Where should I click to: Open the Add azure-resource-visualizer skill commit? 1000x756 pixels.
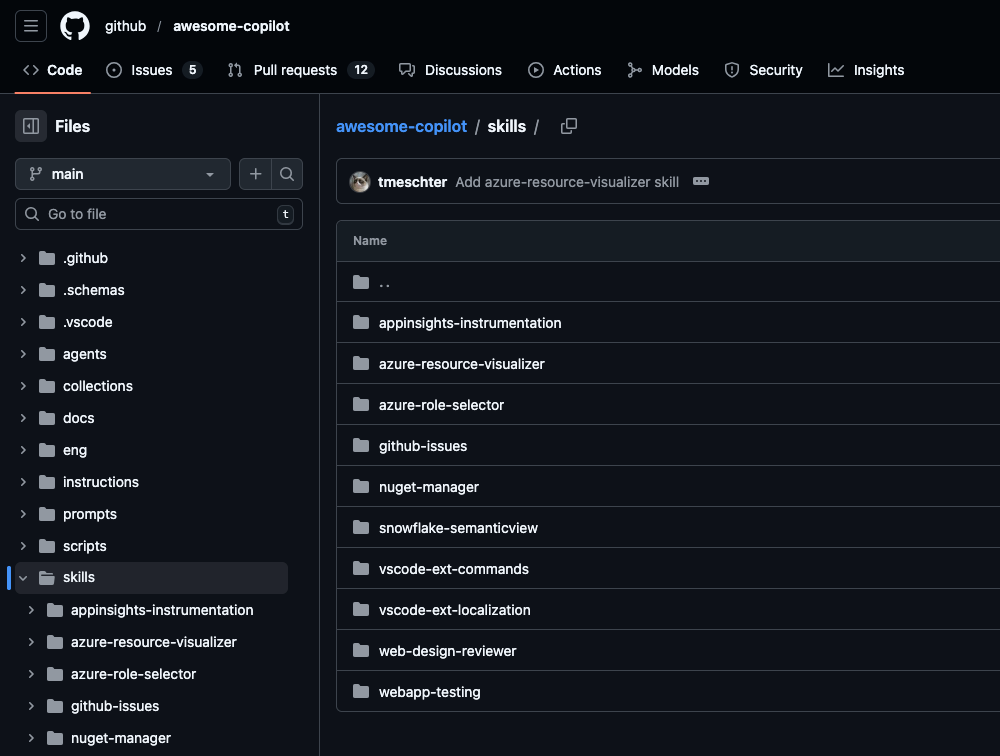(x=567, y=182)
